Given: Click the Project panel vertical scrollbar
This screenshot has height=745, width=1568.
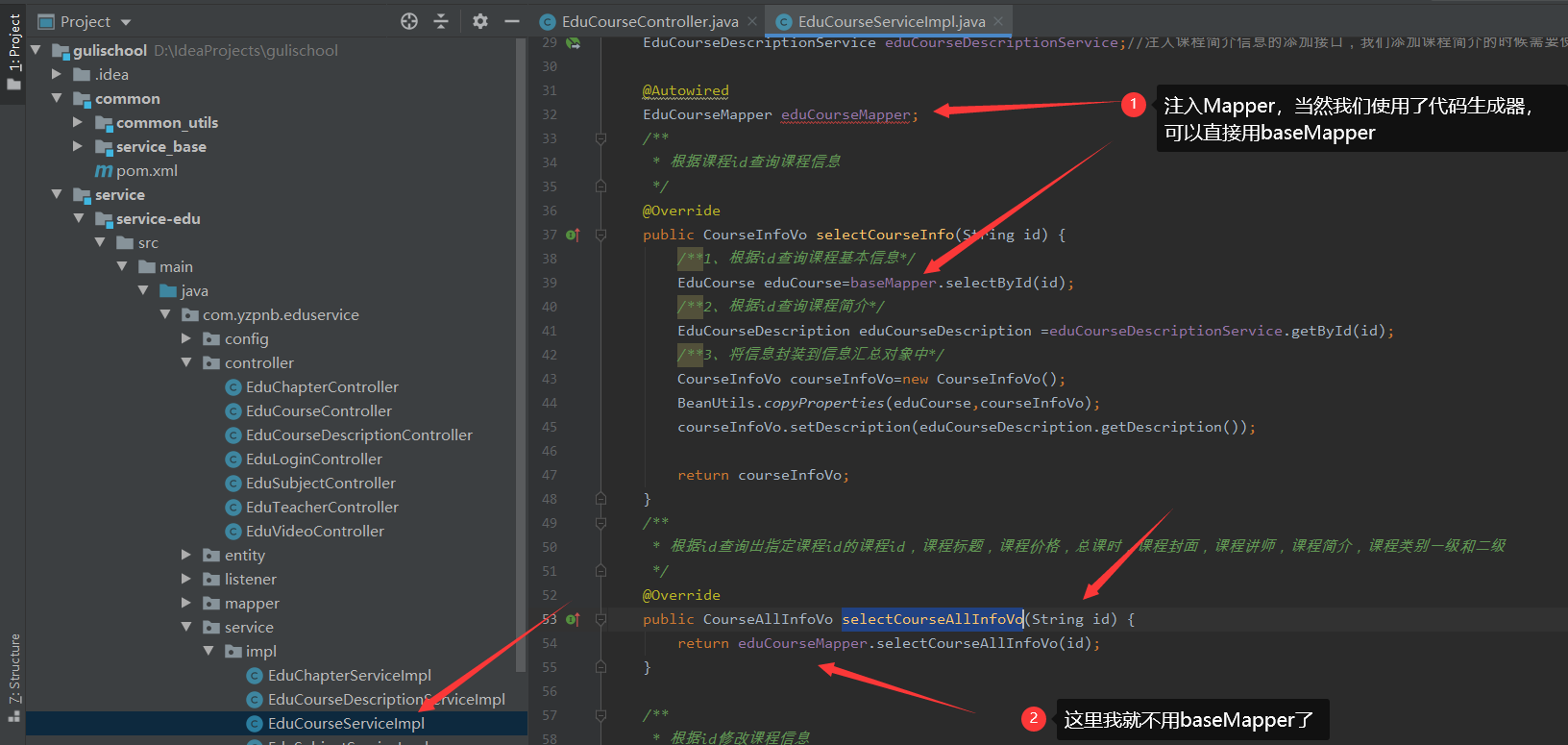Looking at the screenshot, I should 522,356.
